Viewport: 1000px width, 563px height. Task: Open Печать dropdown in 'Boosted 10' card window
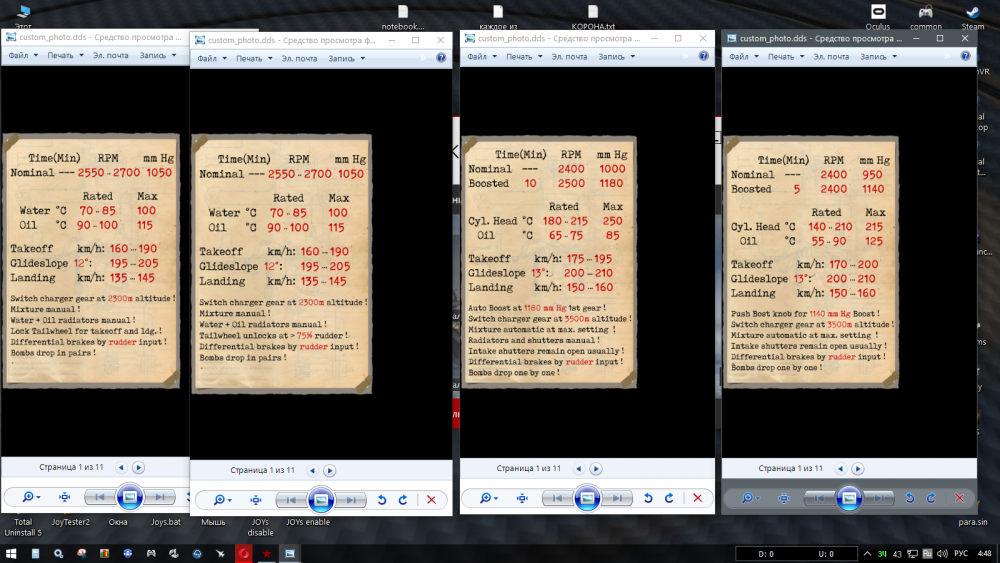click(524, 57)
